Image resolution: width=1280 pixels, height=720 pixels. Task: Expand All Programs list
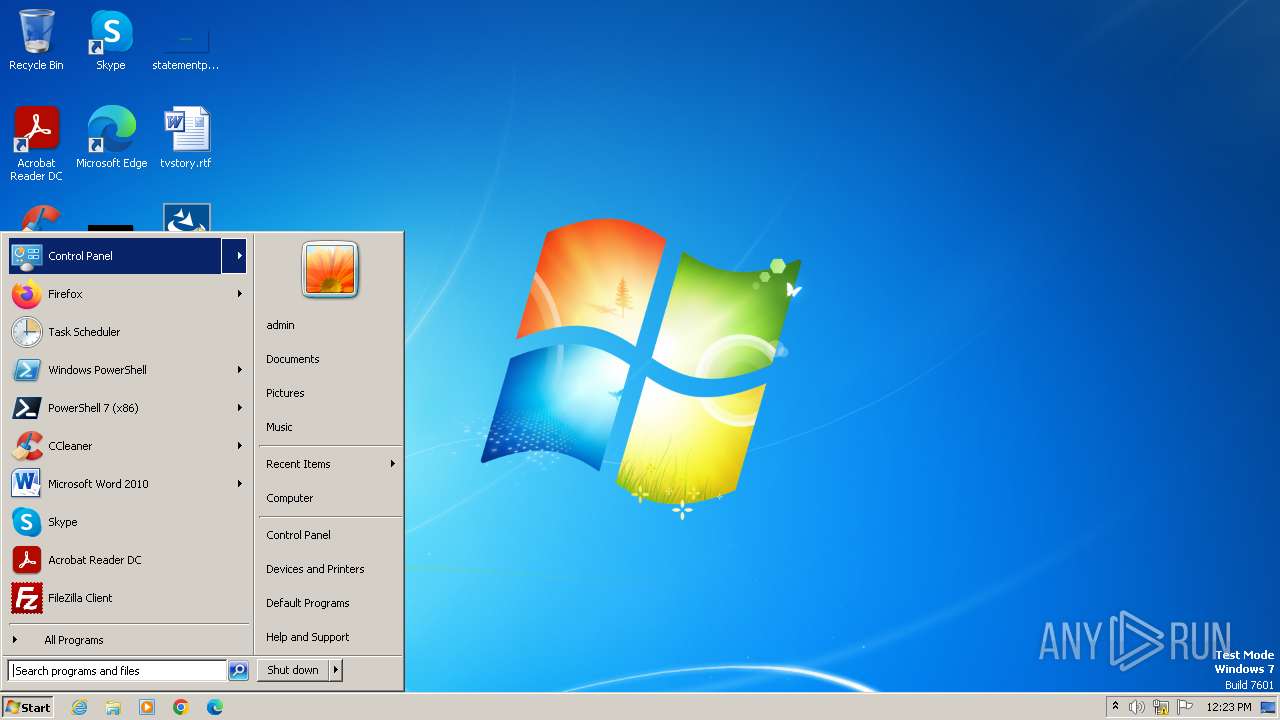click(x=127, y=640)
